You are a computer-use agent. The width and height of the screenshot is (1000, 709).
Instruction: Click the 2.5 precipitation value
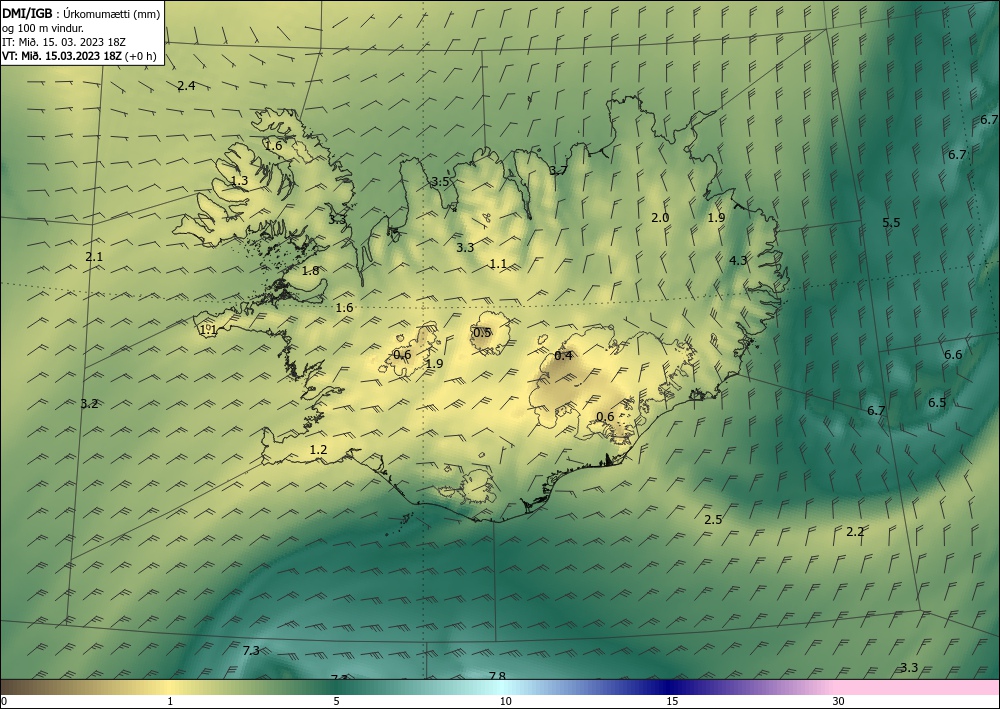(x=713, y=520)
